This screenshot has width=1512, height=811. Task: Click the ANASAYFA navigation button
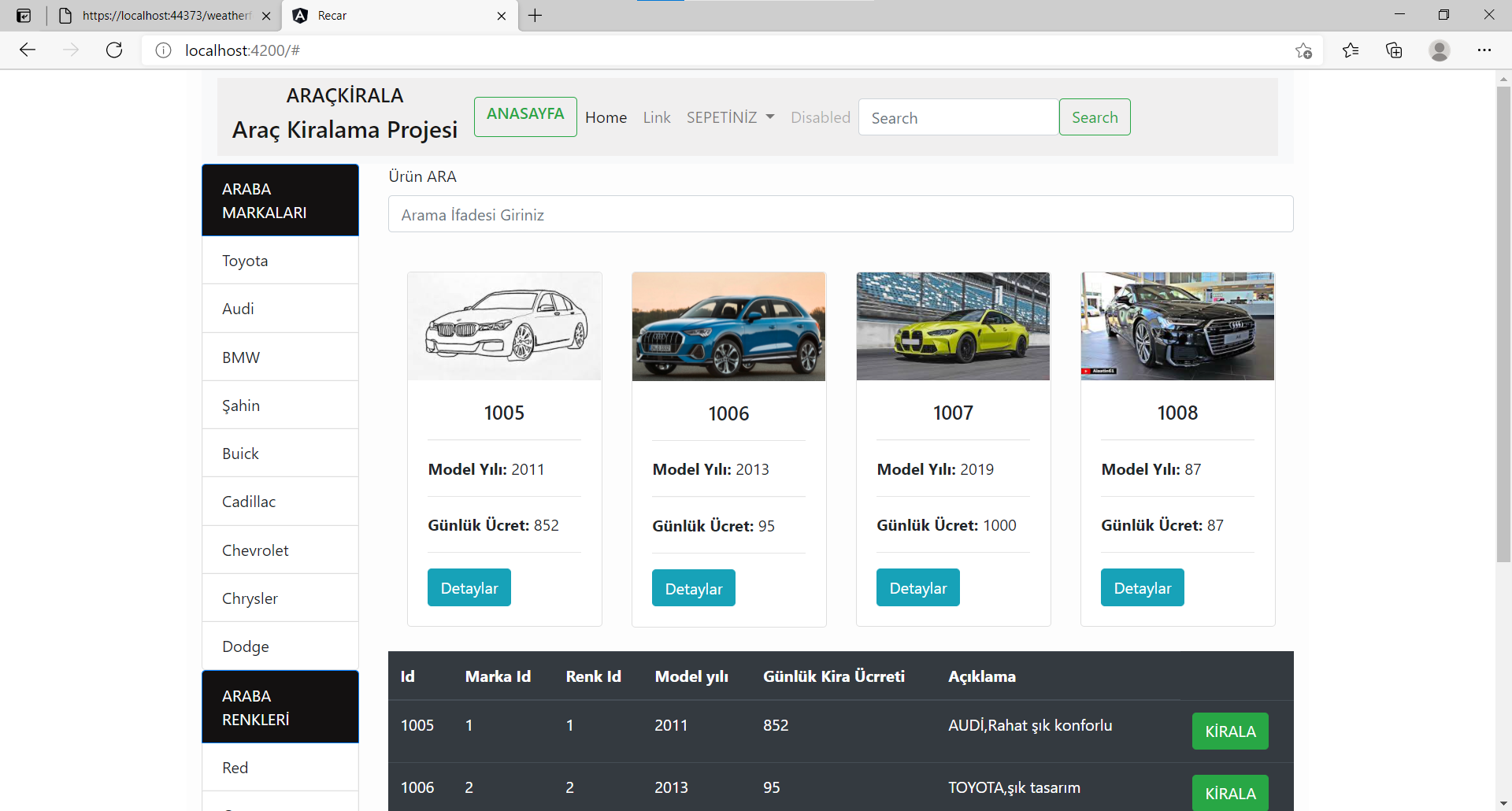pos(524,117)
